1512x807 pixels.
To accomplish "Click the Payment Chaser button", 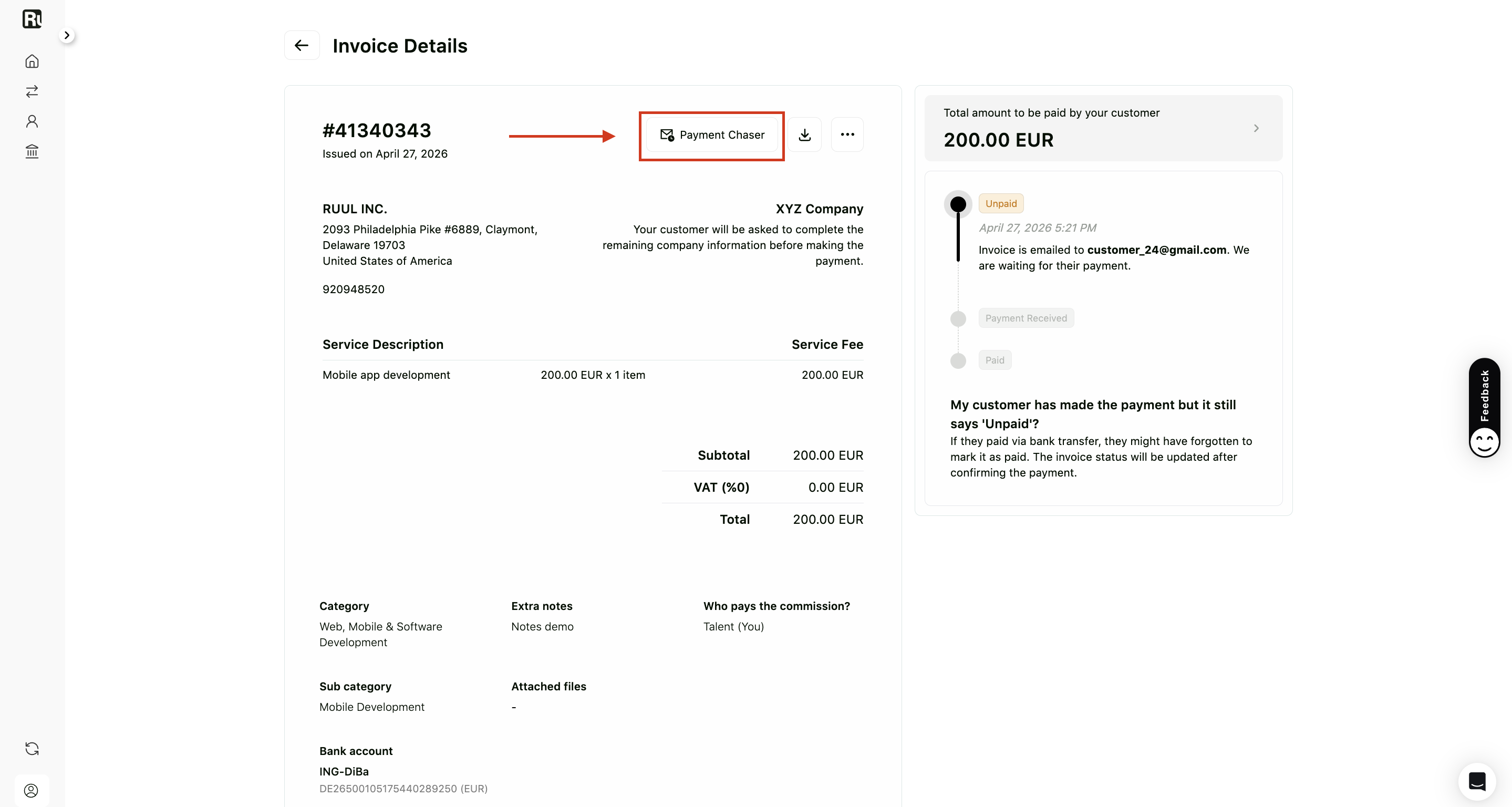I will point(712,135).
